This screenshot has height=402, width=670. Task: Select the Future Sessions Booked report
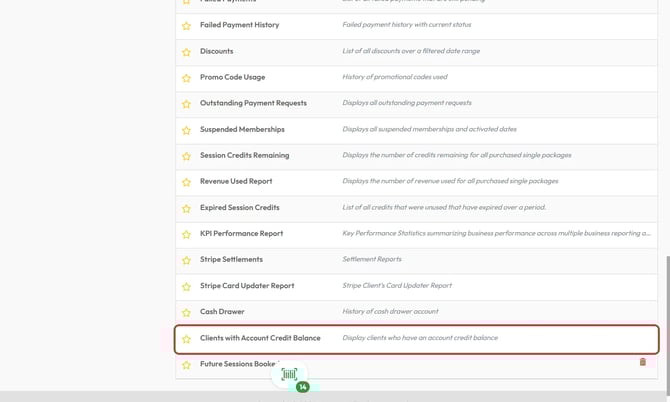coord(235,364)
